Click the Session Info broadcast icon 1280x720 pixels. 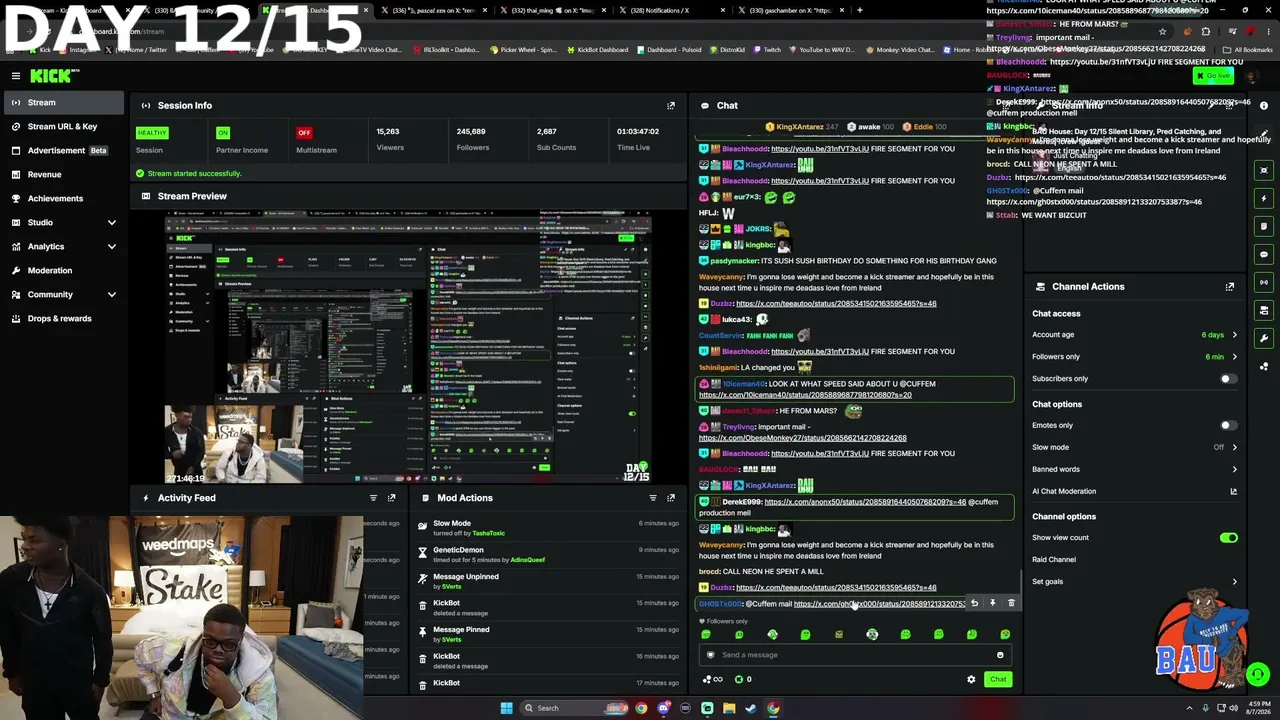coord(146,105)
